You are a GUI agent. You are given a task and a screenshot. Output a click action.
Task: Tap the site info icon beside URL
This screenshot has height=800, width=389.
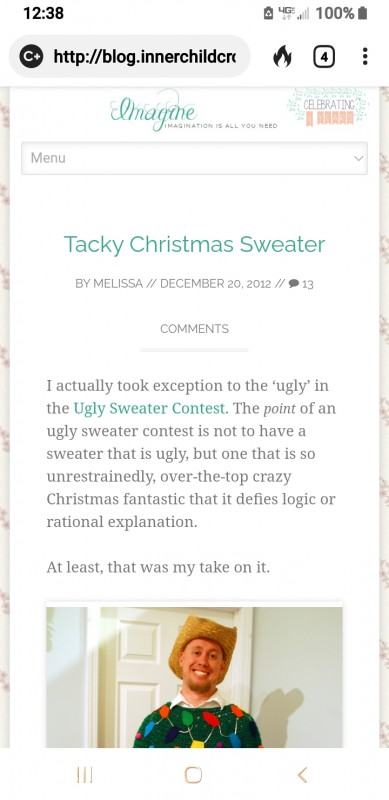31,57
